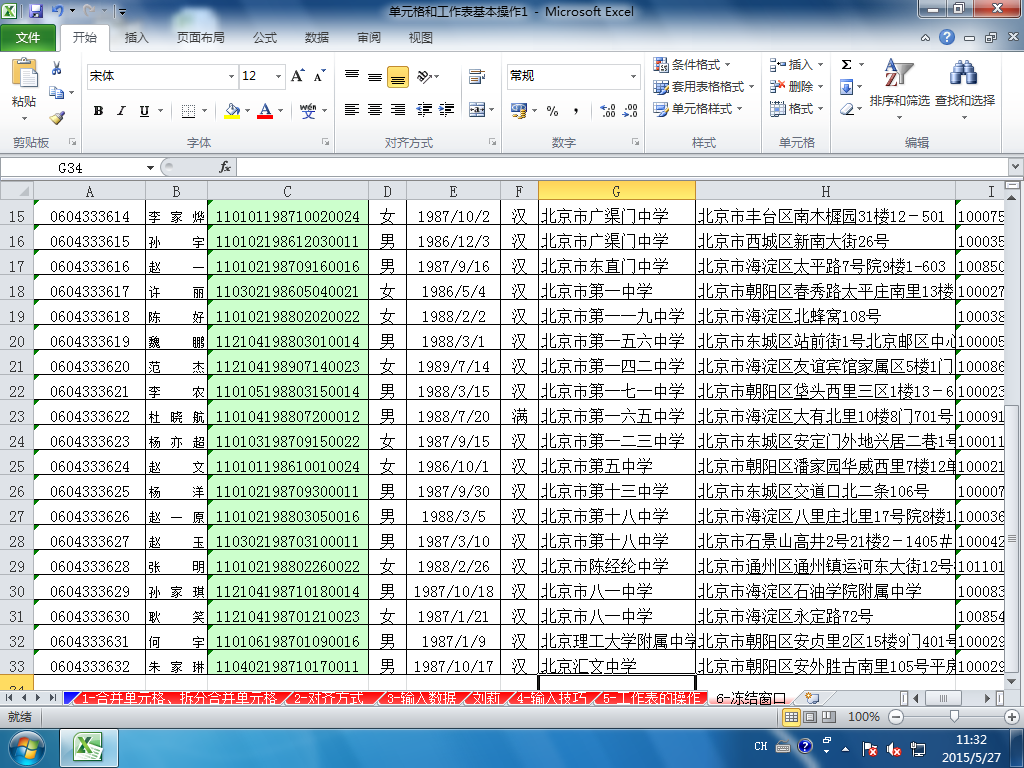The image size is (1024, 768).
Task: Click the Clear eraser icon
Action: [846, 109]
